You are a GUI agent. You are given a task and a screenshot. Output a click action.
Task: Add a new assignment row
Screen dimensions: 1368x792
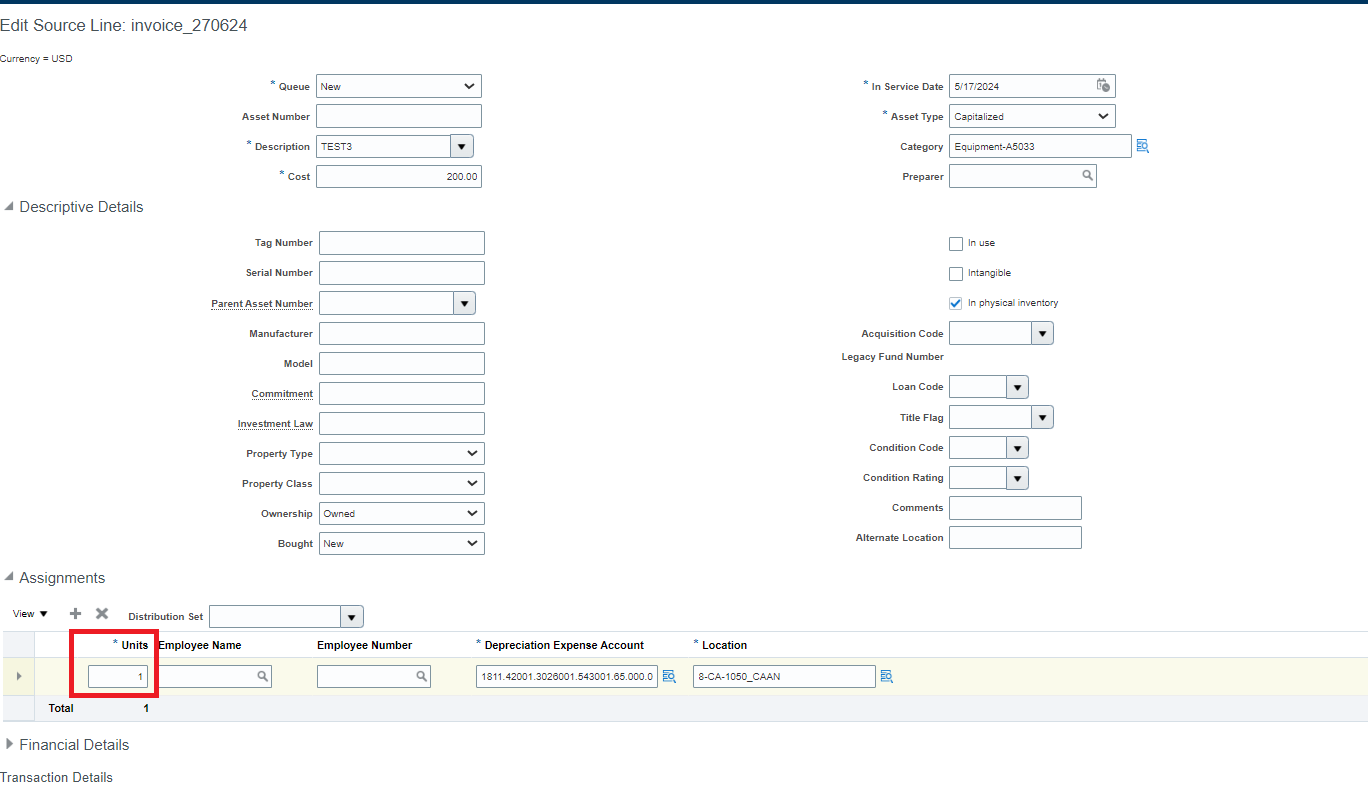point(75,613)
